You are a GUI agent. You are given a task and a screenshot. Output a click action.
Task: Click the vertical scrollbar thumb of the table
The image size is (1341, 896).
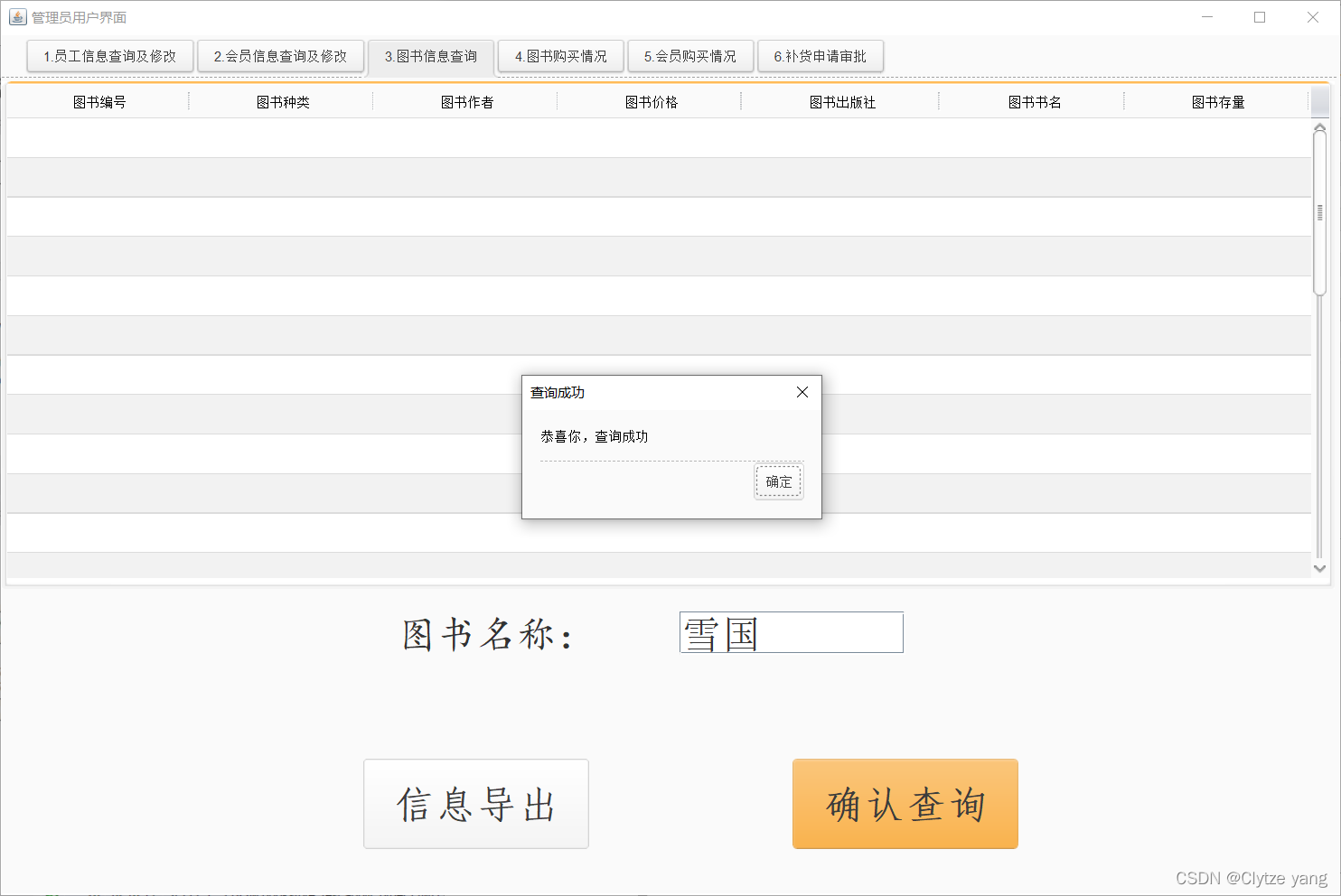click(x=1320, y=213)
